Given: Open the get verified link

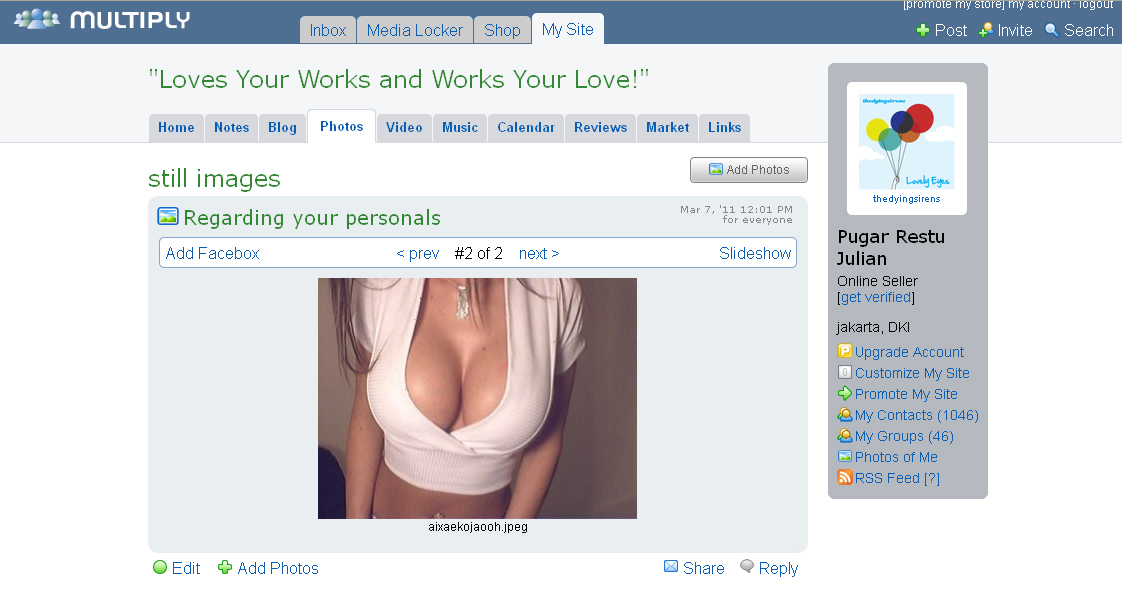Looking at the screenshot, I should (x=876, y=297).
